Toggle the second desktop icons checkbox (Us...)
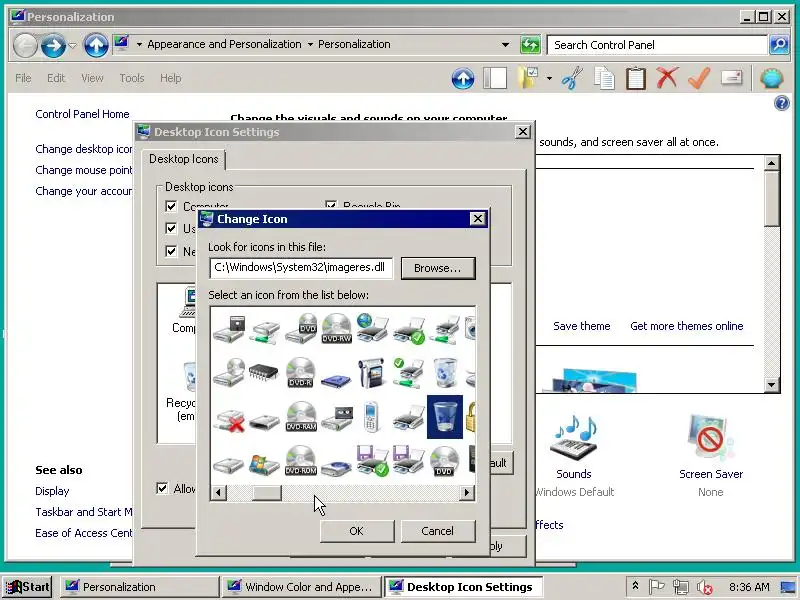 pos(171,228)
